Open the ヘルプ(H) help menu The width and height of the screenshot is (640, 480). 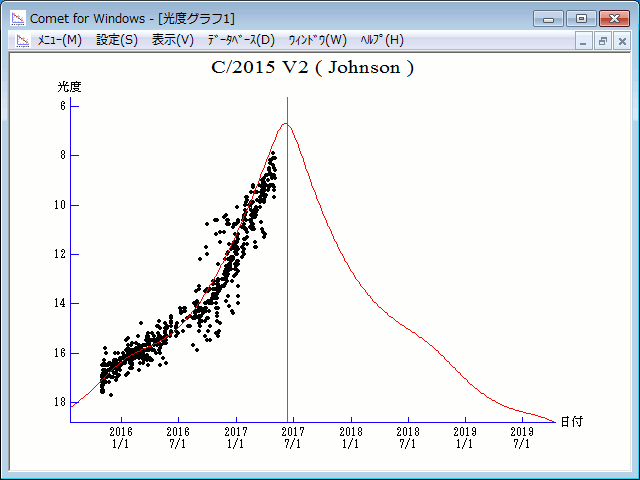[382, 40]
